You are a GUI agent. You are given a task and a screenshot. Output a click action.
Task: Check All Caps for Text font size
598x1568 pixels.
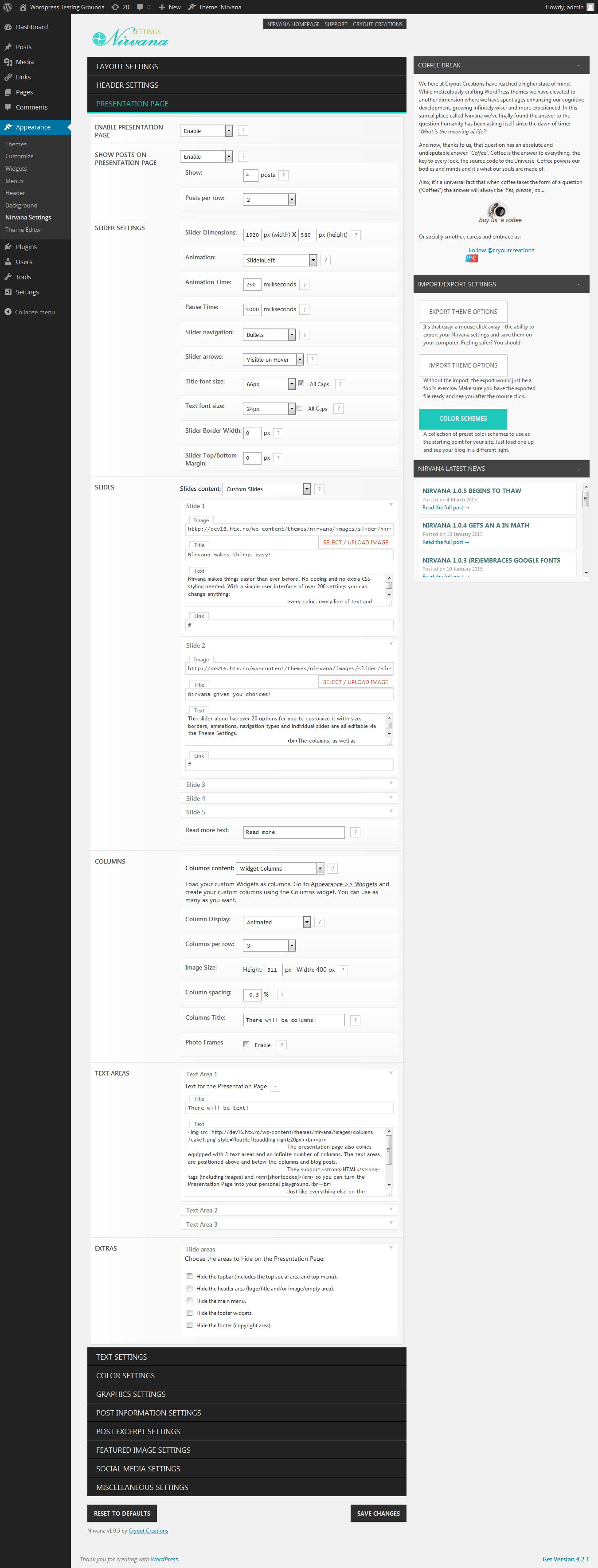300,408
